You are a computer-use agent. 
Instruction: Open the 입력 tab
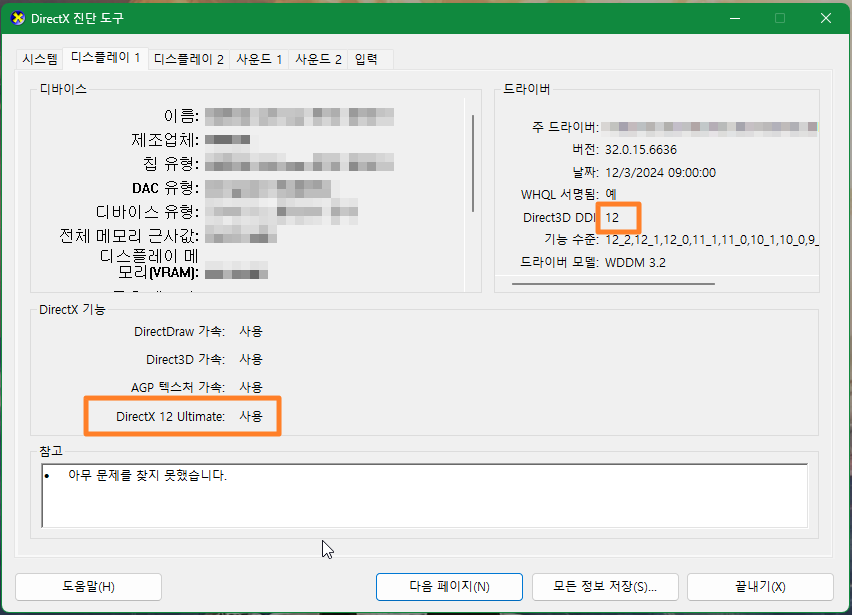366,59
